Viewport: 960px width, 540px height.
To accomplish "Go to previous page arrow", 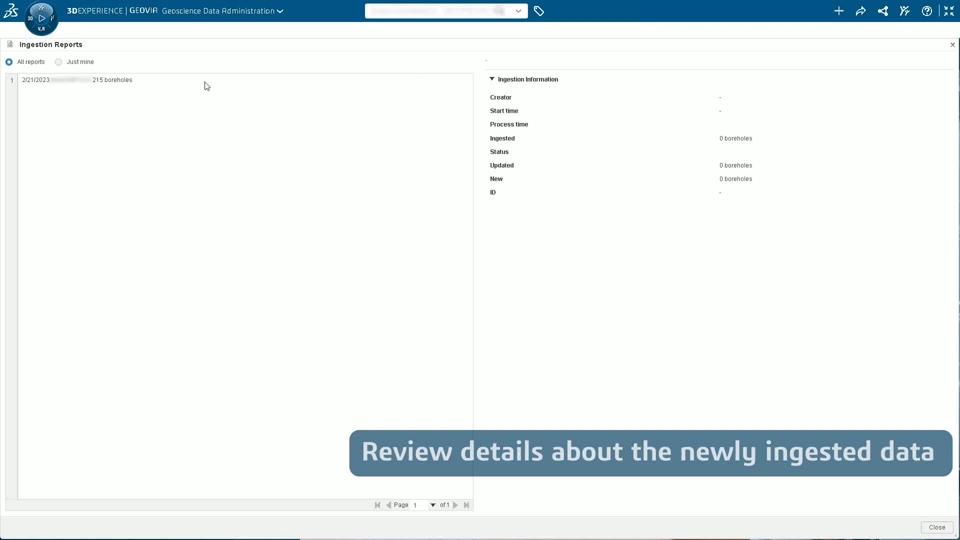I will 388,505.
